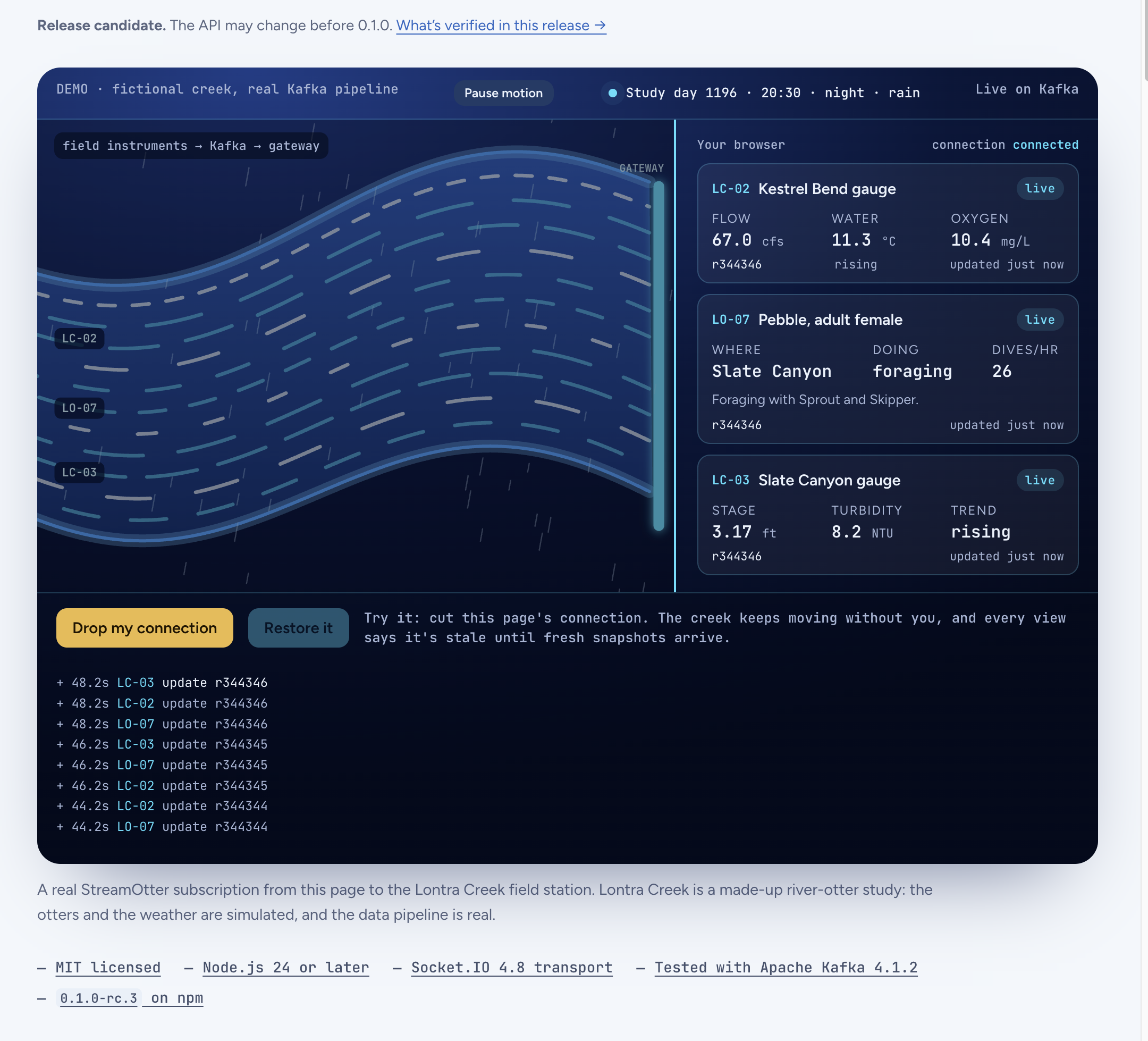Click the FLOW value 67.0 cfs

(748, 240)
